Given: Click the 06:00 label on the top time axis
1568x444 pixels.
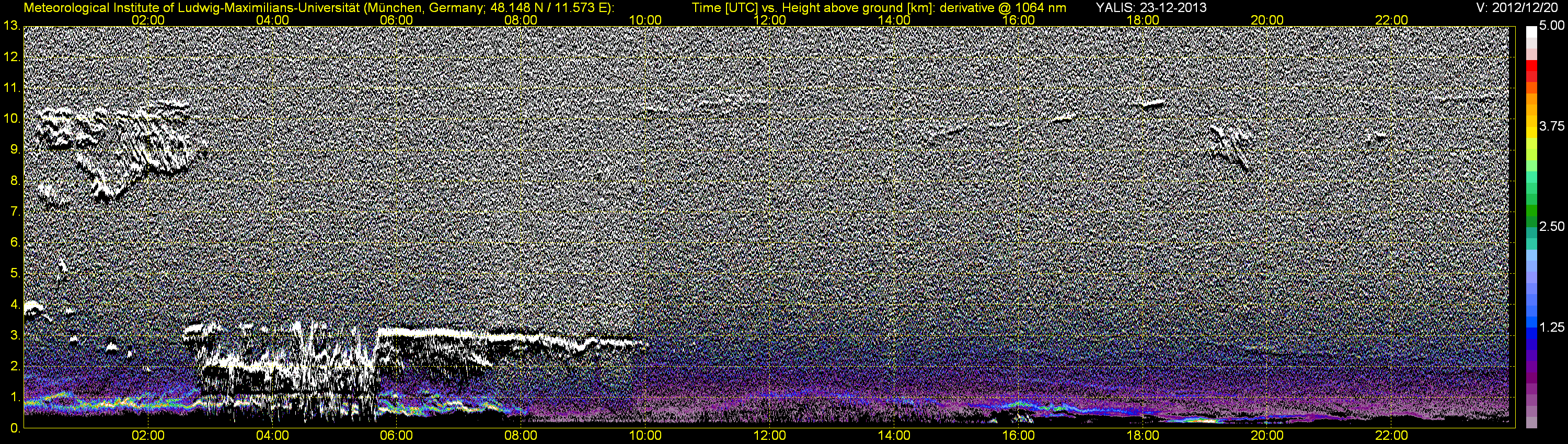Looking at the screenshot, I should click(x=396, y=20).
